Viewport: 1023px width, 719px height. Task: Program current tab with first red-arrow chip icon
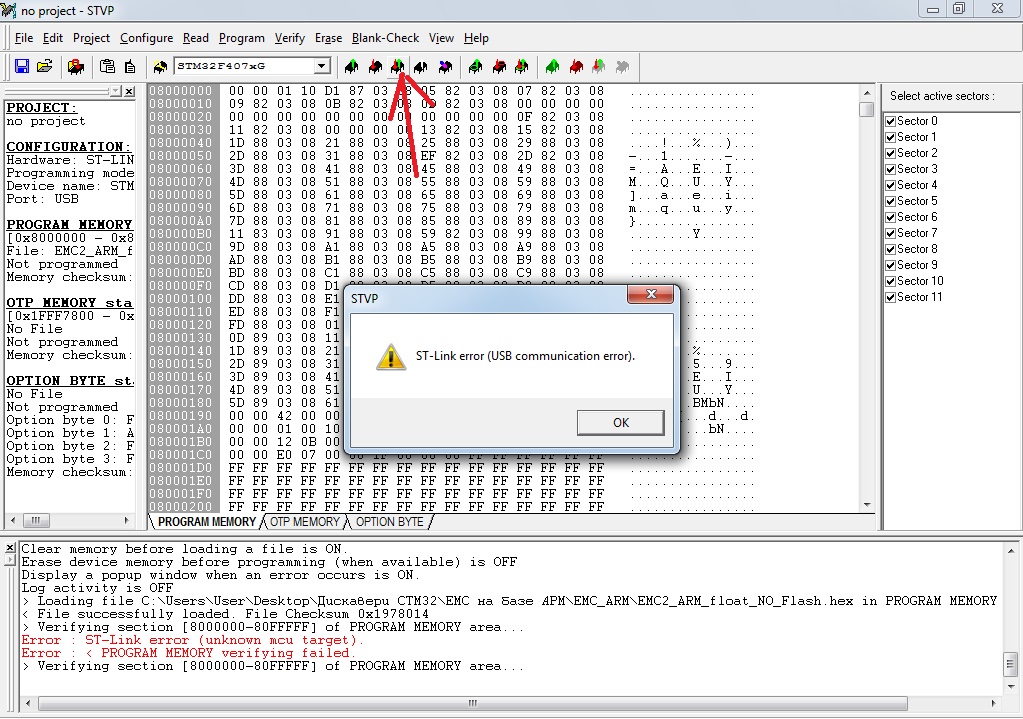375,67
